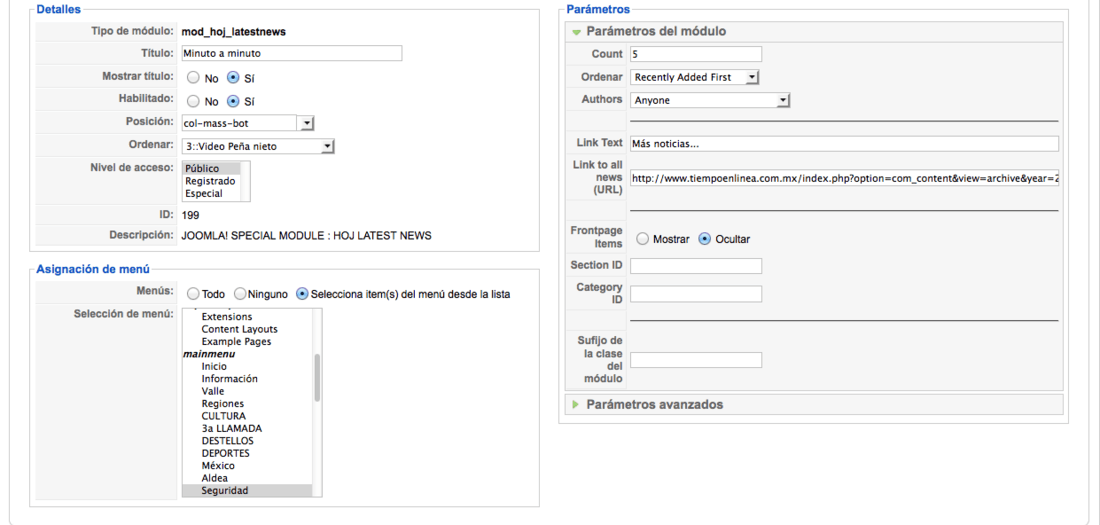Open Recently Added First ordering dropdown
1100x525 pixels.
[x=695, y=77]
